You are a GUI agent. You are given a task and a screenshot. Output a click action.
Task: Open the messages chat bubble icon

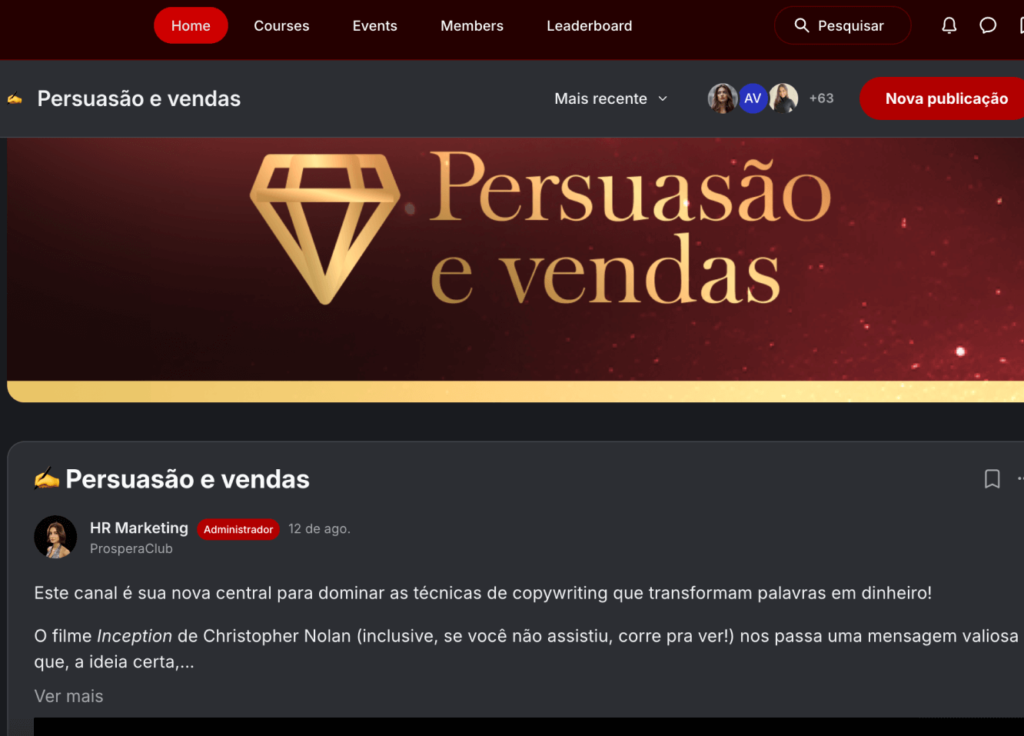[x=987, y=25]
